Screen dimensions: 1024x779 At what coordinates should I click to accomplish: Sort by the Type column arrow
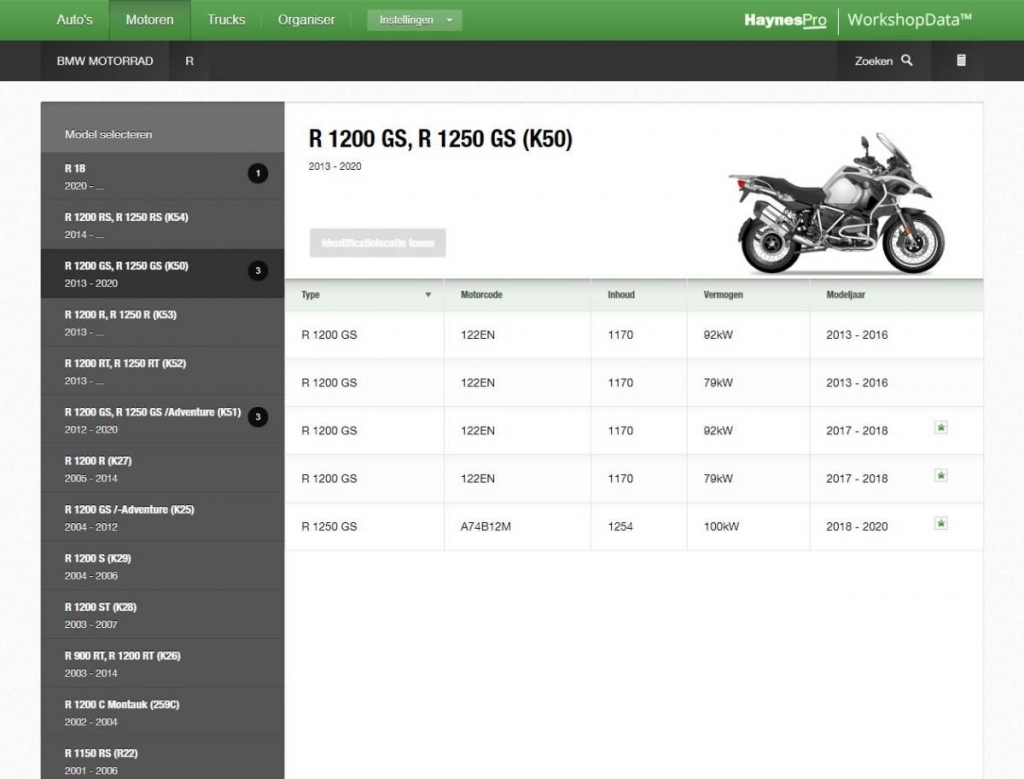tap(428, 294)
